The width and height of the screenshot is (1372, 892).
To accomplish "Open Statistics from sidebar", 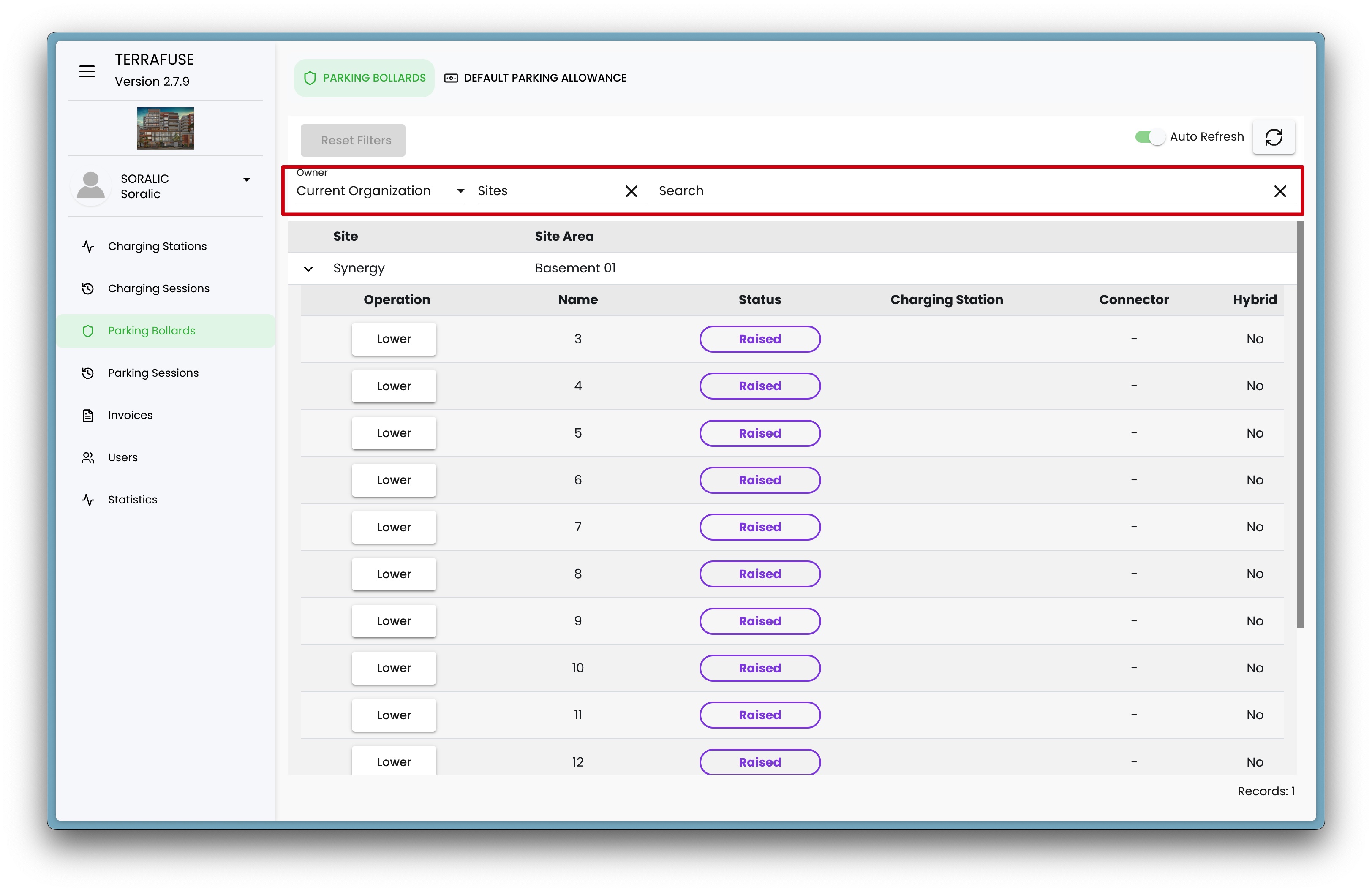I will (132, 500).
